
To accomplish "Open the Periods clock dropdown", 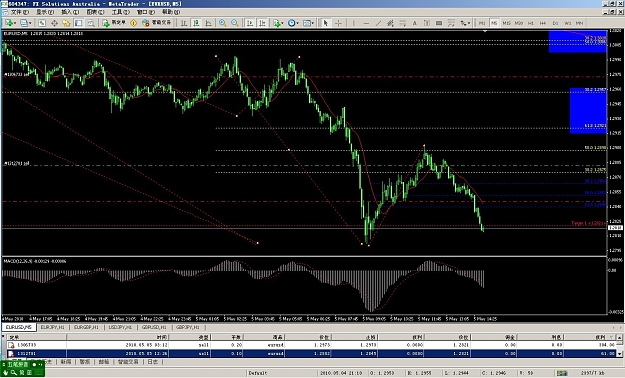I will tap(293, 23).
